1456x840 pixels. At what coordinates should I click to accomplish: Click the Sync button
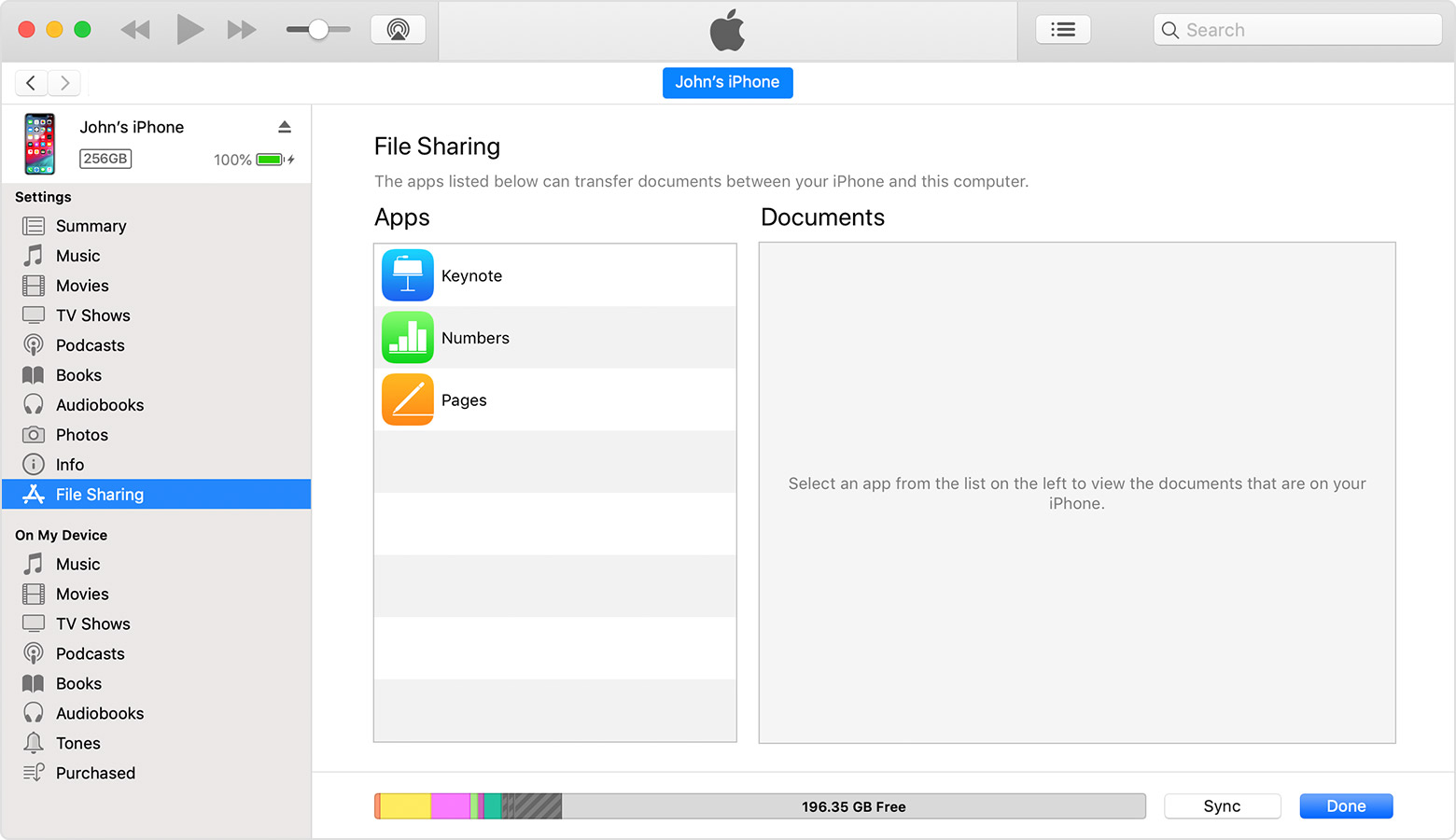point(1223,805)
